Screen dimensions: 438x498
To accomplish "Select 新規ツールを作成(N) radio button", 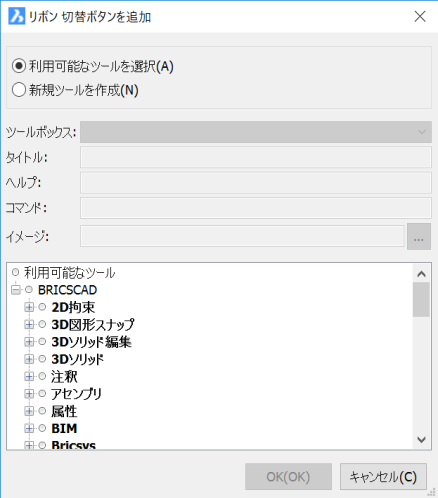I will pos(19,90).
